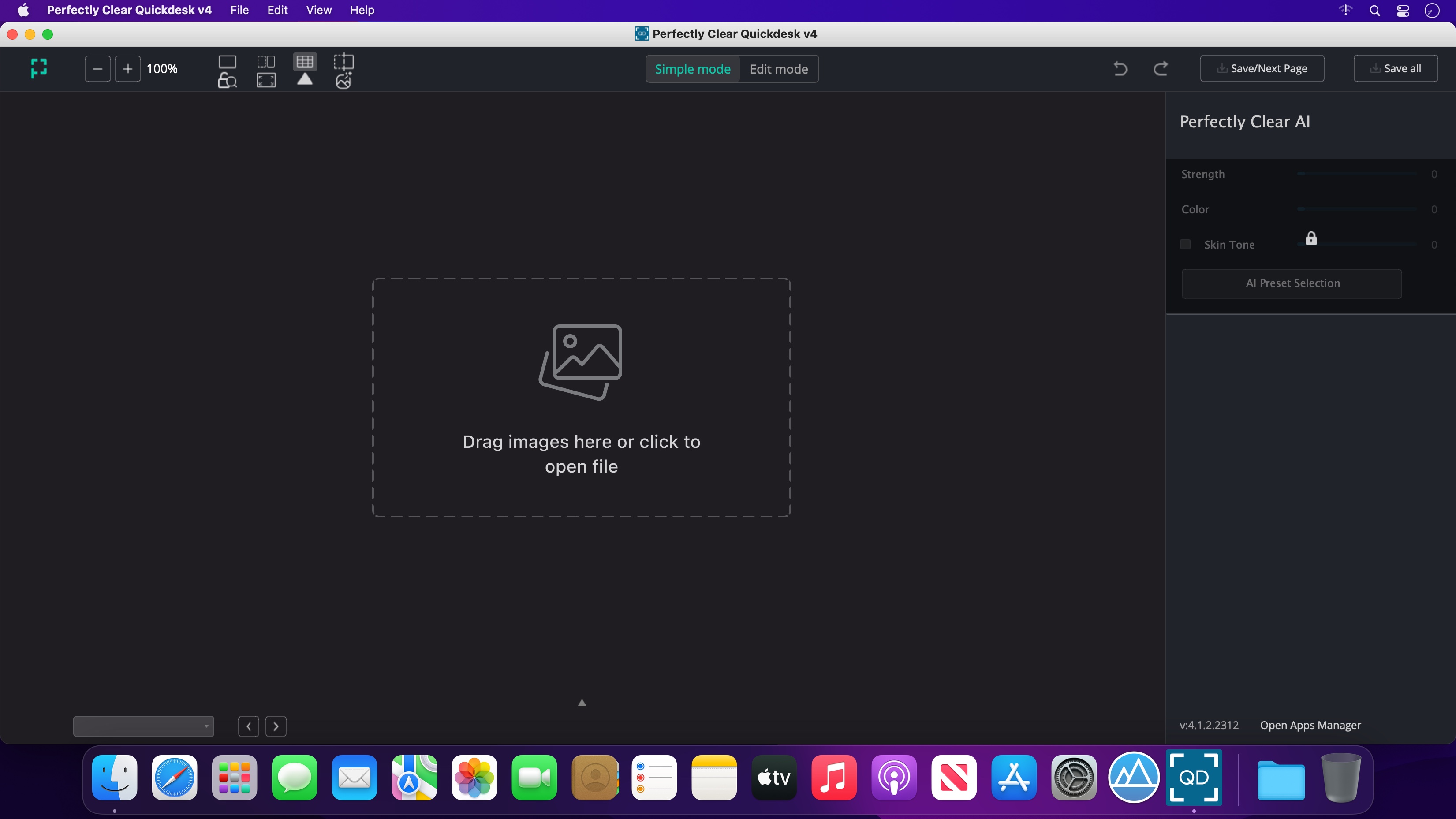Go to the next page arrow
Viewport: 1456px width, 819px height.
point(276,726)
